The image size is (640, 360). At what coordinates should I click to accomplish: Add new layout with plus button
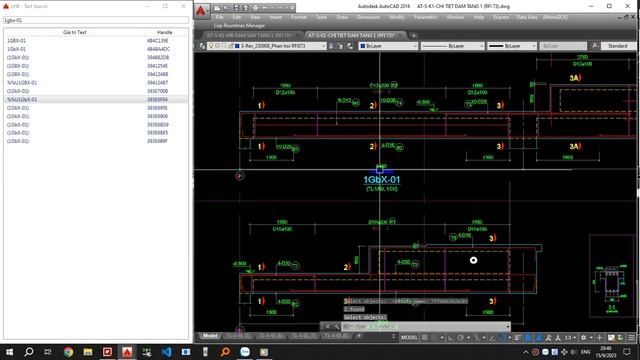[359, 336]
